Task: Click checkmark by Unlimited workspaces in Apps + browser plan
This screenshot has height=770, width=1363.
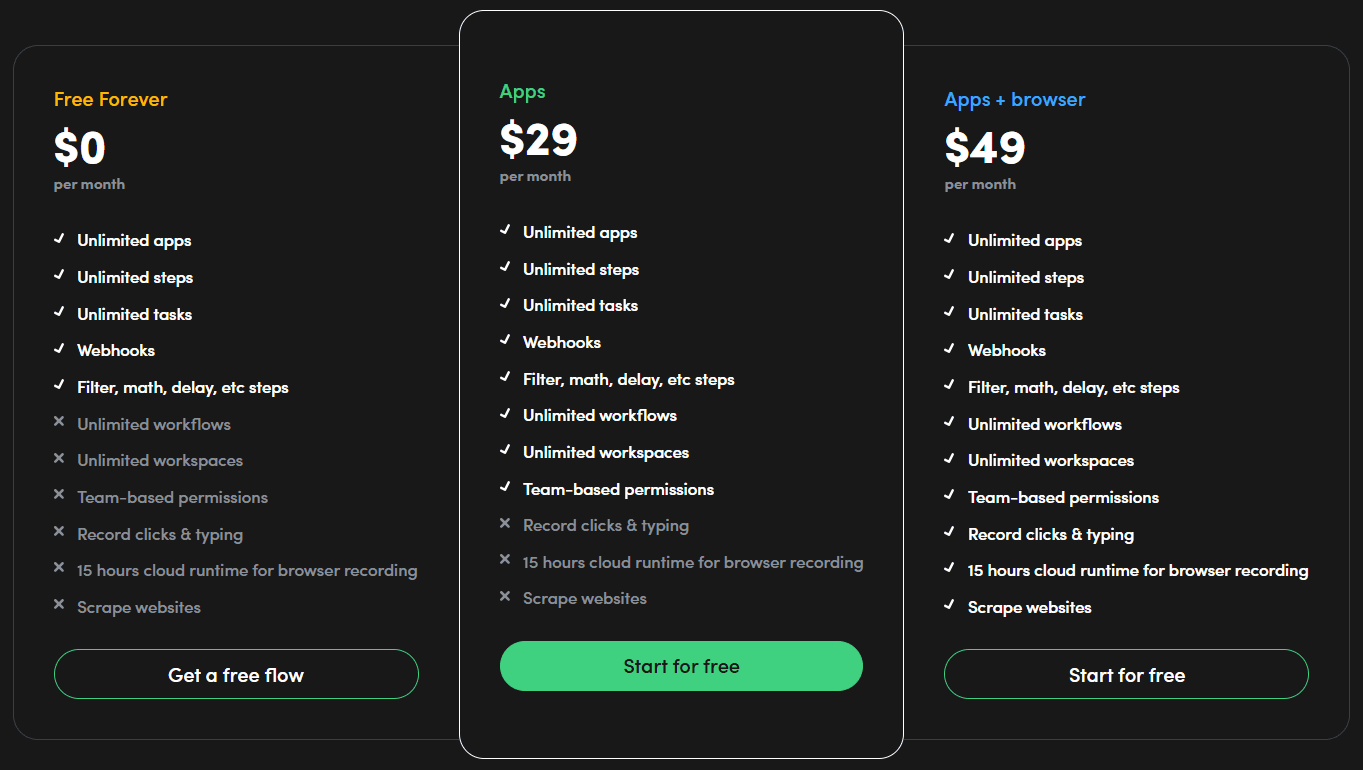Action: pyautogui.click(x=949, y=459)
